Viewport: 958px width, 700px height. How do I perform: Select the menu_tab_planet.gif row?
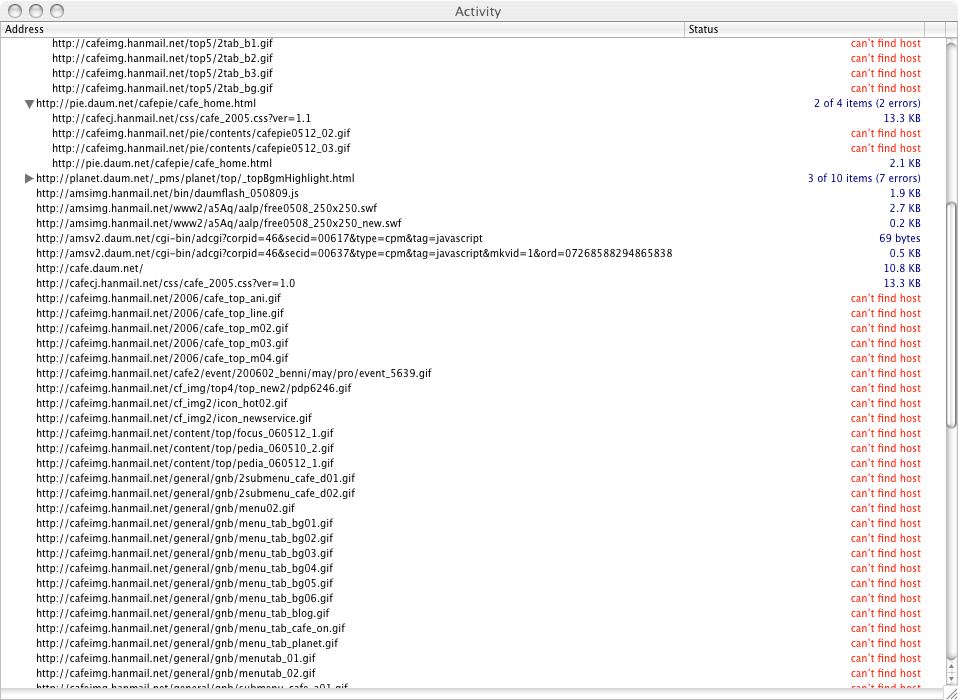coord(473,643)
